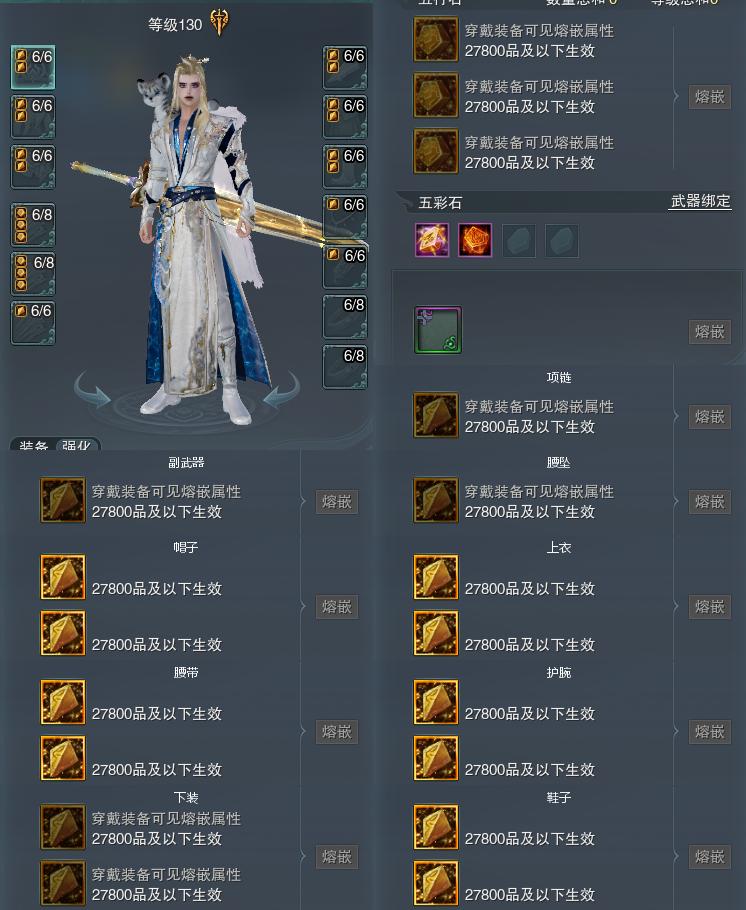This screenshot has width=746, height=910.
Task: Click 武器绑定 link
Action: click(700, 201)
